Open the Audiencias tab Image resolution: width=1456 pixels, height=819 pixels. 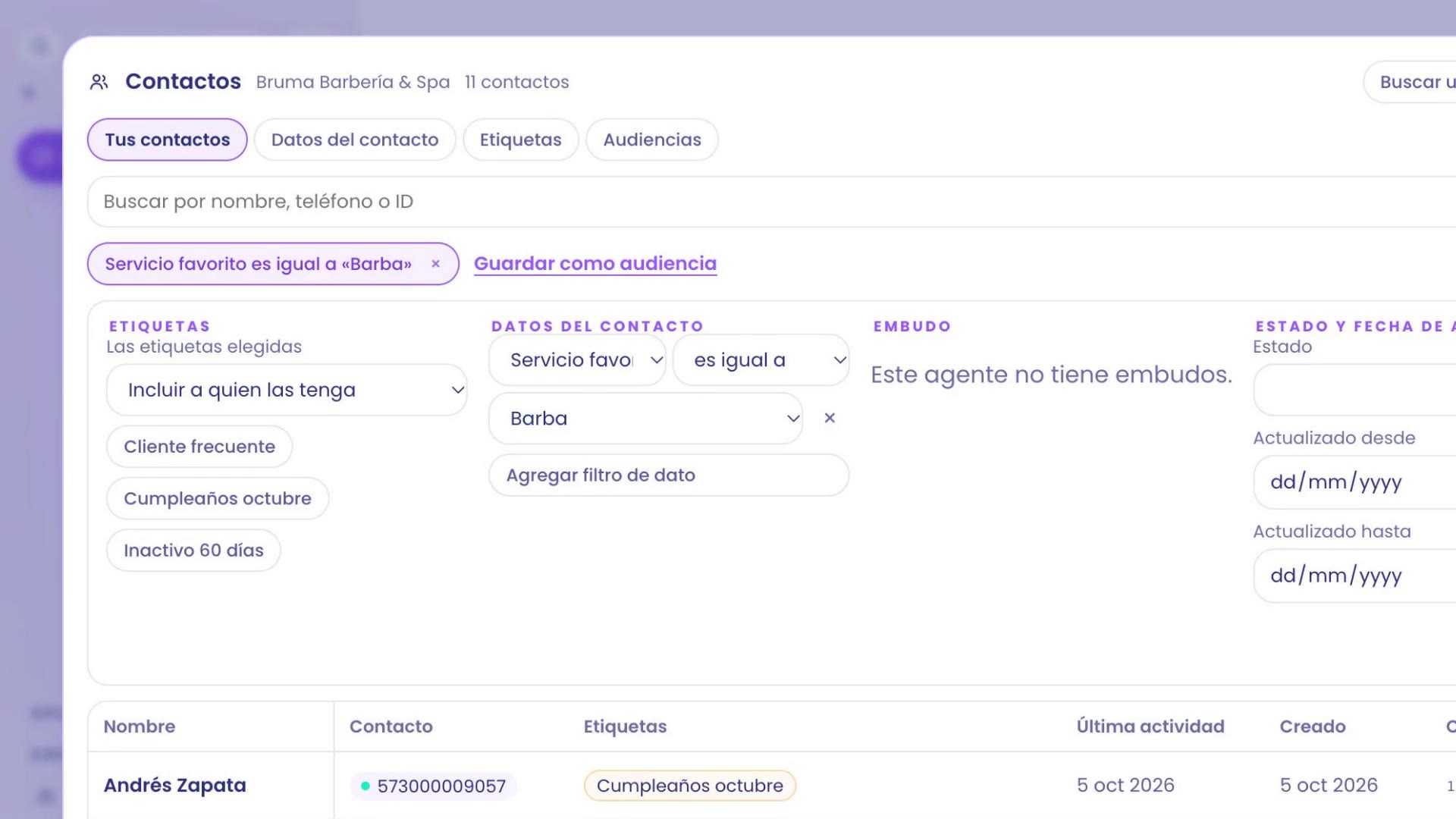tap(652, 140)
